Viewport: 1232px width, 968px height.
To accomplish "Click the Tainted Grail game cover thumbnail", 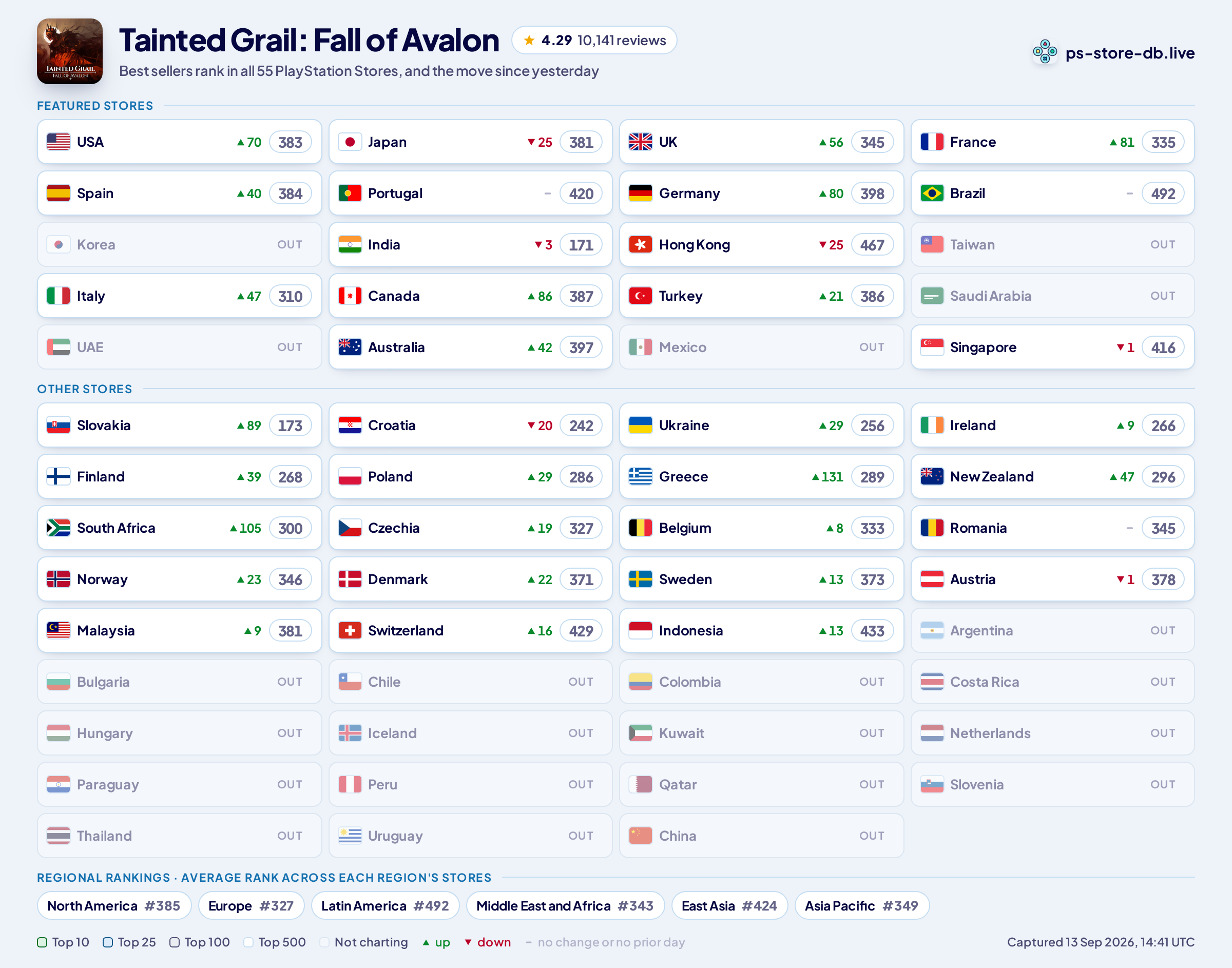I will (70, 51).
